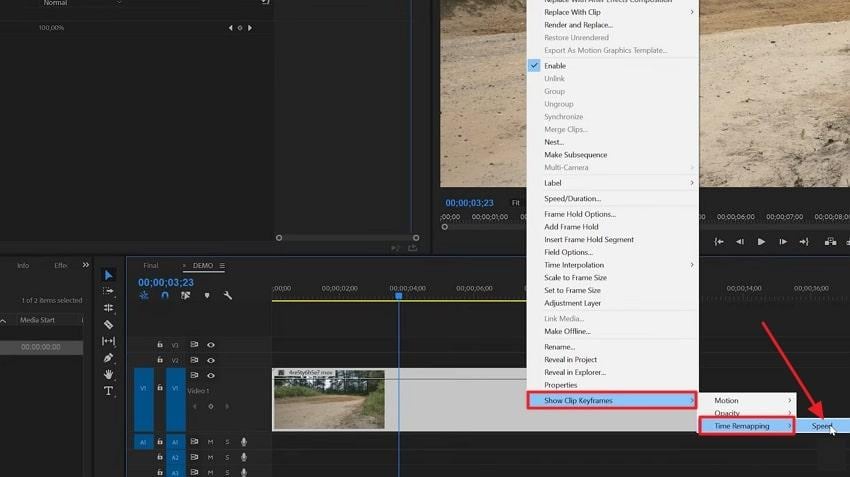Viewport: 850px width, 477px height.
Task: Click the Lift button in Program monitor
Action: click(830, 242)
